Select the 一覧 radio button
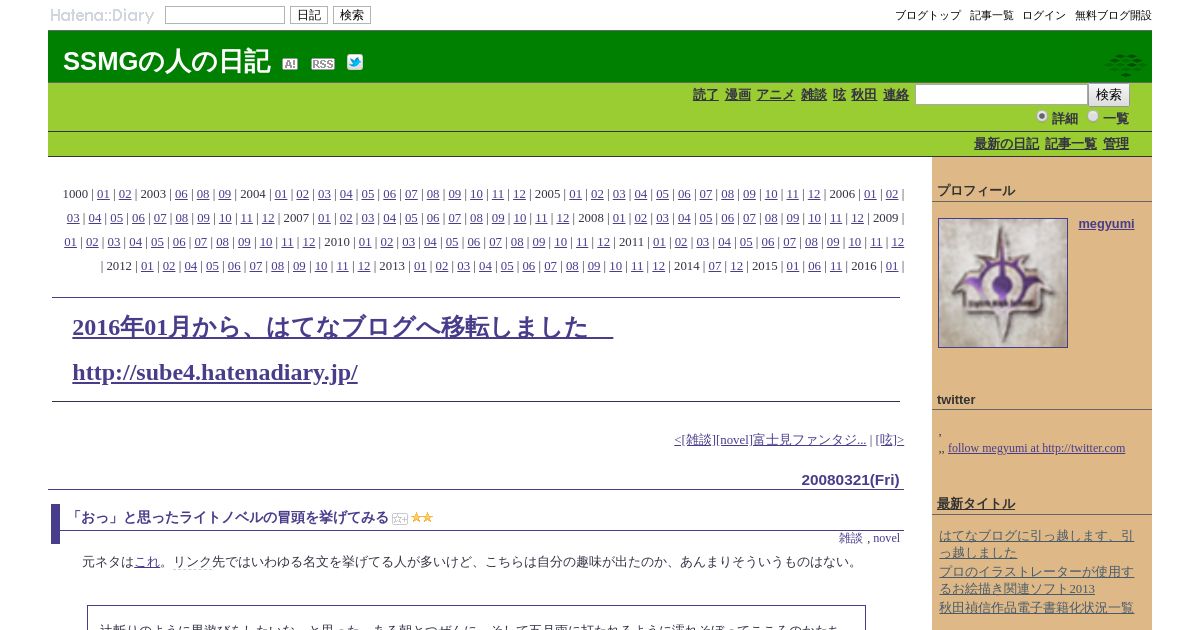1200x630 pixels. (x=1093, y=116)
